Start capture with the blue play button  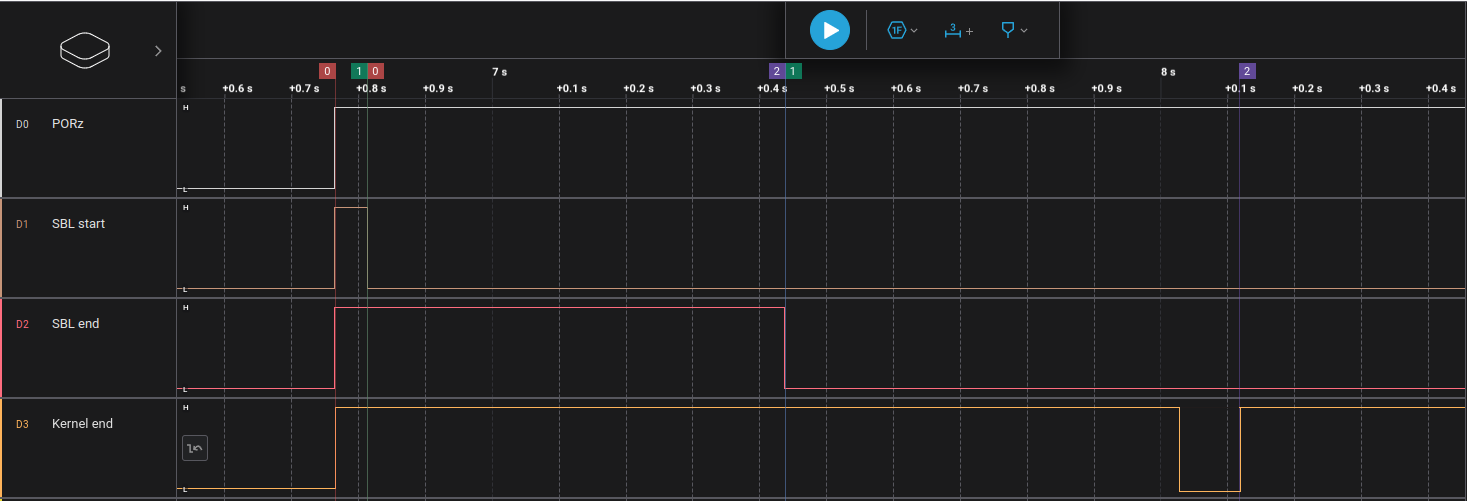[x=830, y=30]
